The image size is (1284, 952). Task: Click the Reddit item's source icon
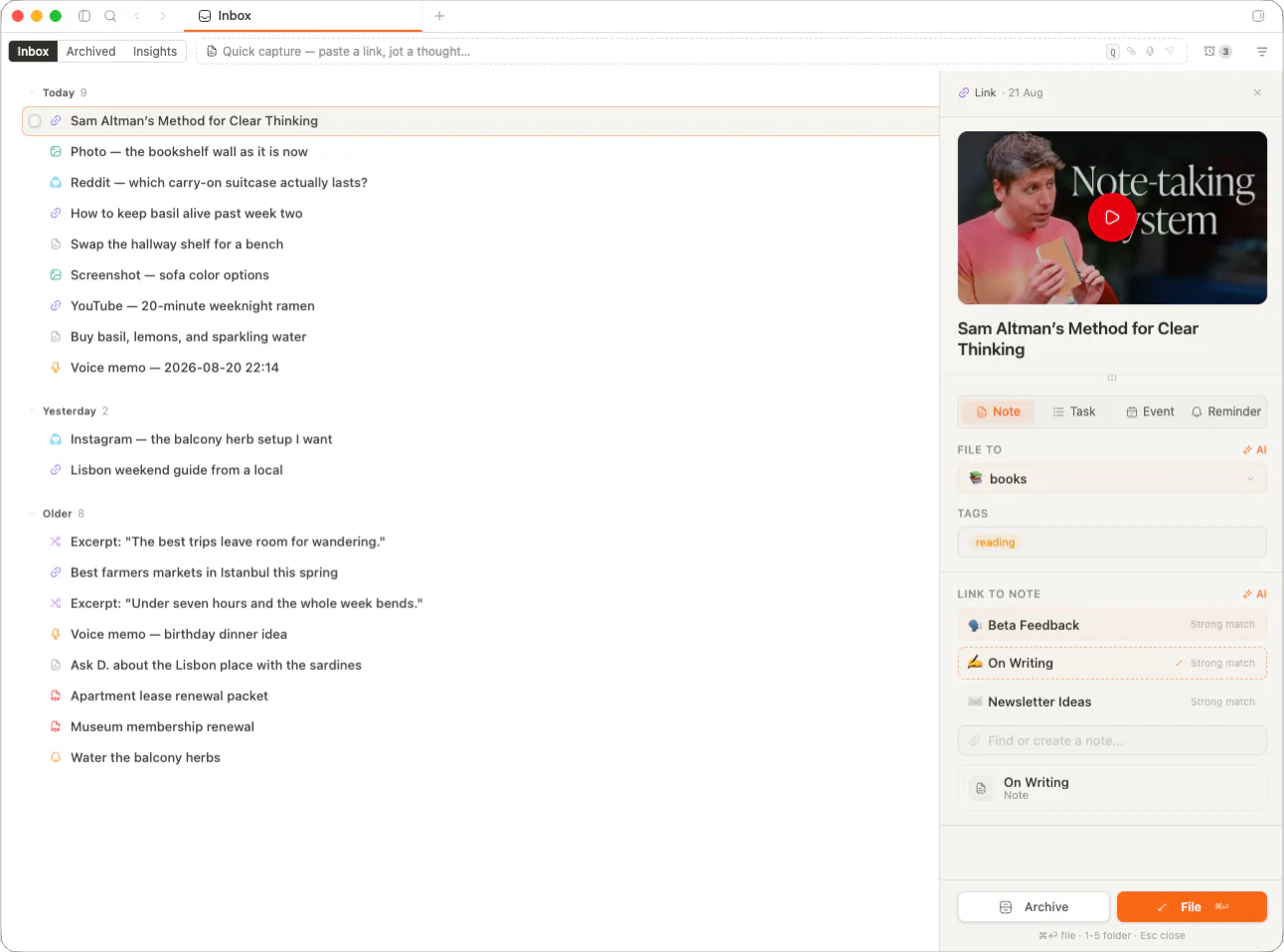click(x=56, y=183)
